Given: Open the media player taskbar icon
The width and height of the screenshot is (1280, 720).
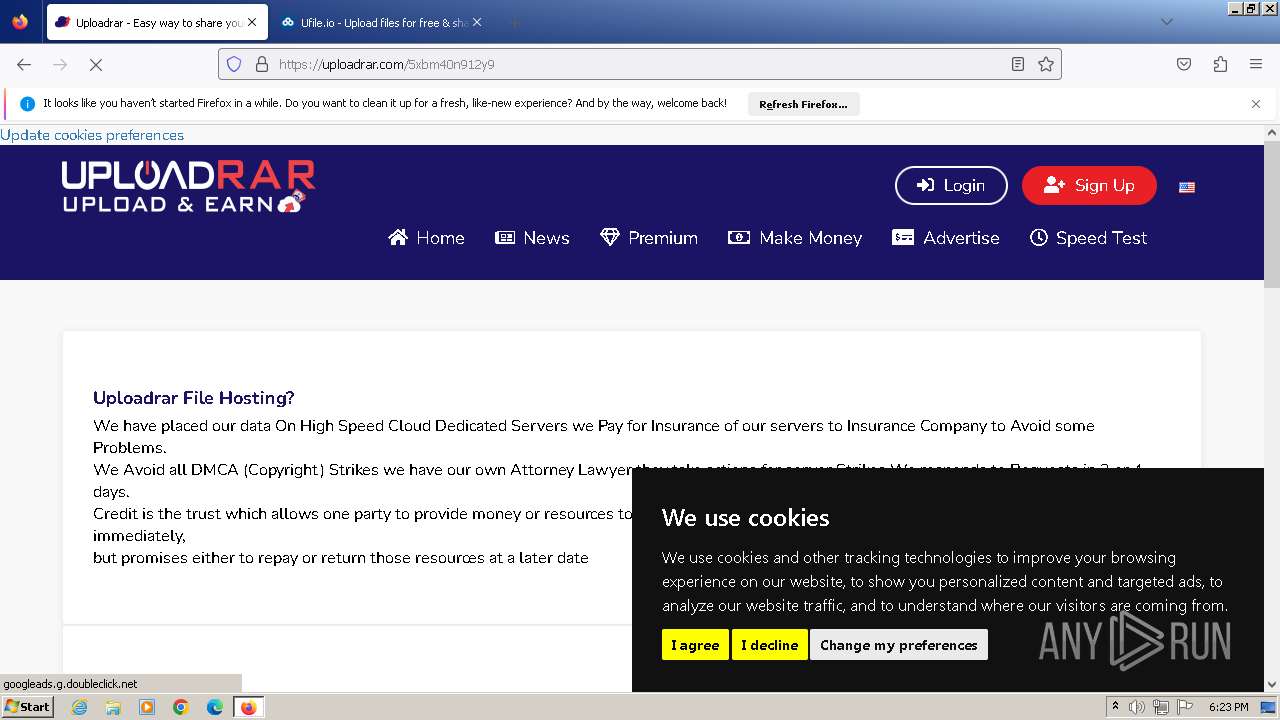Looking at the screenshot, I should (x=147, y=707).
